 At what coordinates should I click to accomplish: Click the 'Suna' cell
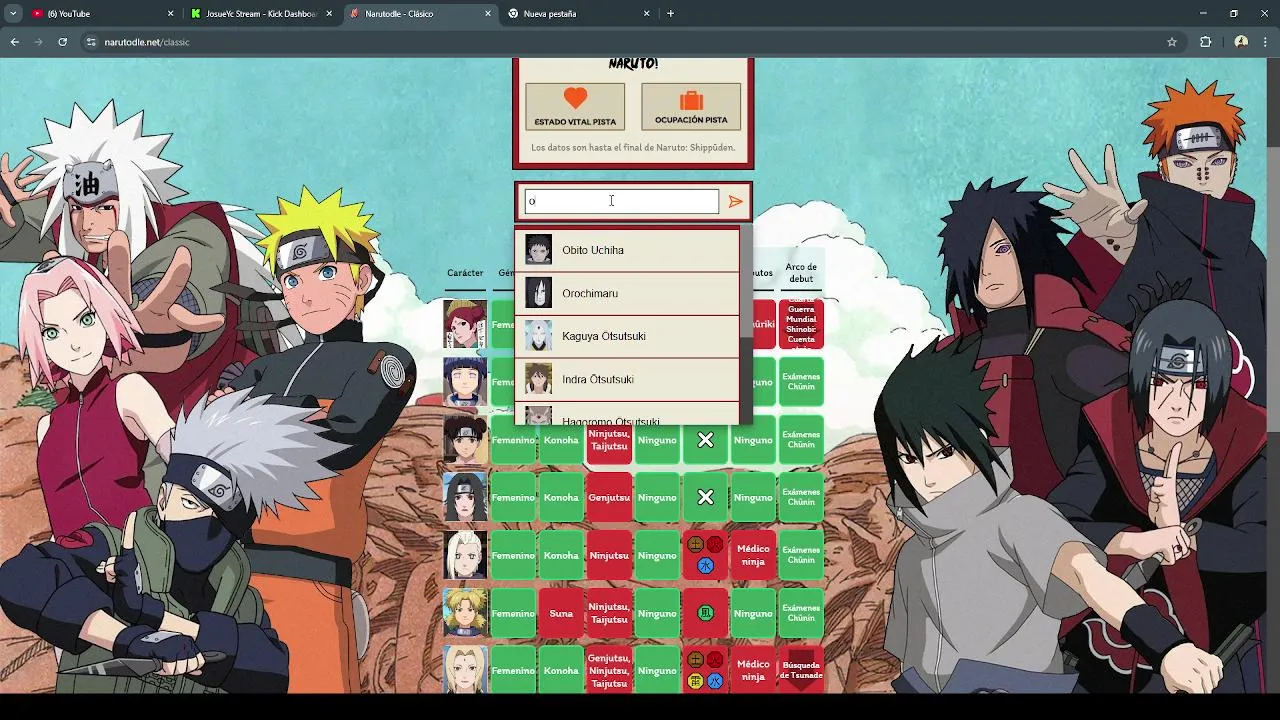(561, 613)
